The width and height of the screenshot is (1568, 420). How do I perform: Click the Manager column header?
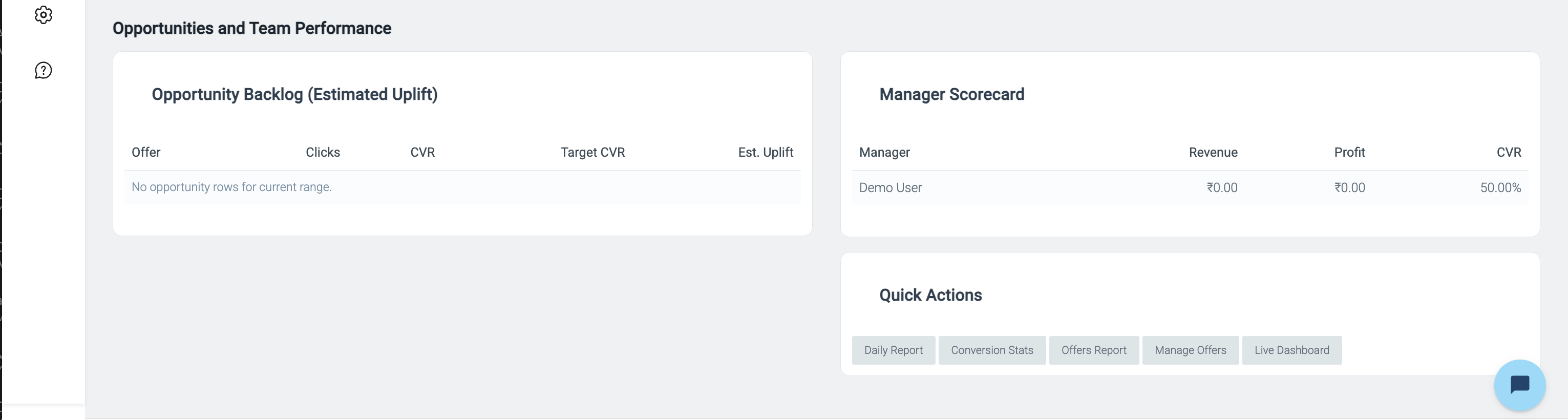(884, 152)
